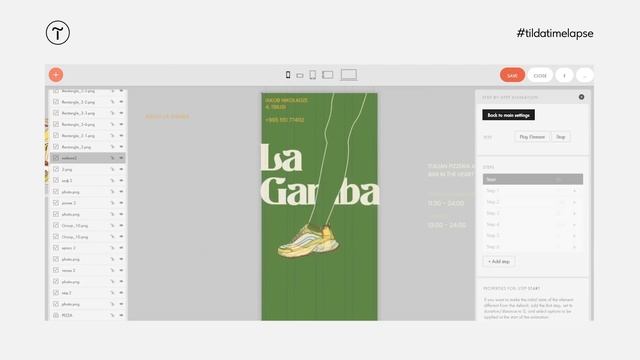Click lock icon on the PIZZA layer
The image size is (640, 360).
(x=112, y=315)
